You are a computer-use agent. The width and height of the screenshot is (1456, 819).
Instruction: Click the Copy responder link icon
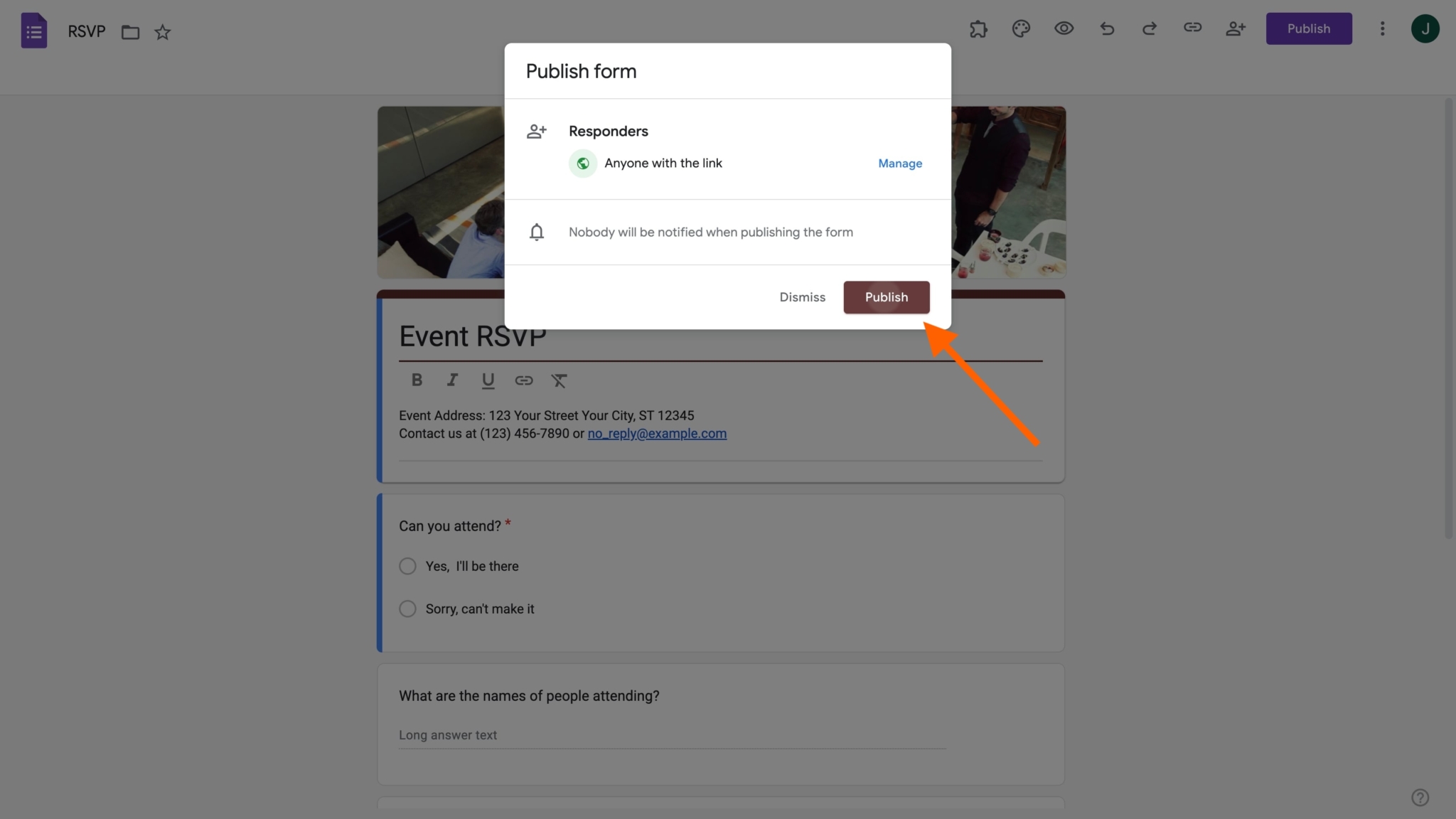(x=1192, y=28)
